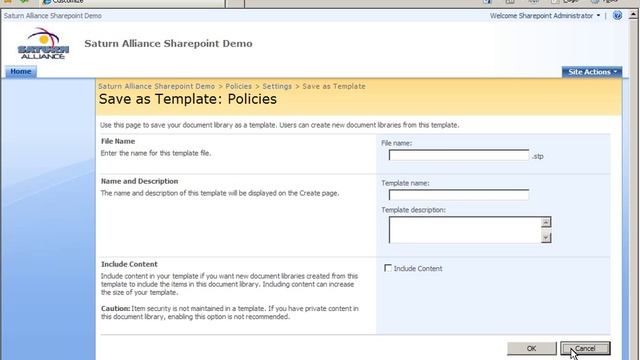This screenshot has height=360, width=640.
Task: Select the 'Save as Template: Policies' heading
Action: pos(188,99)
